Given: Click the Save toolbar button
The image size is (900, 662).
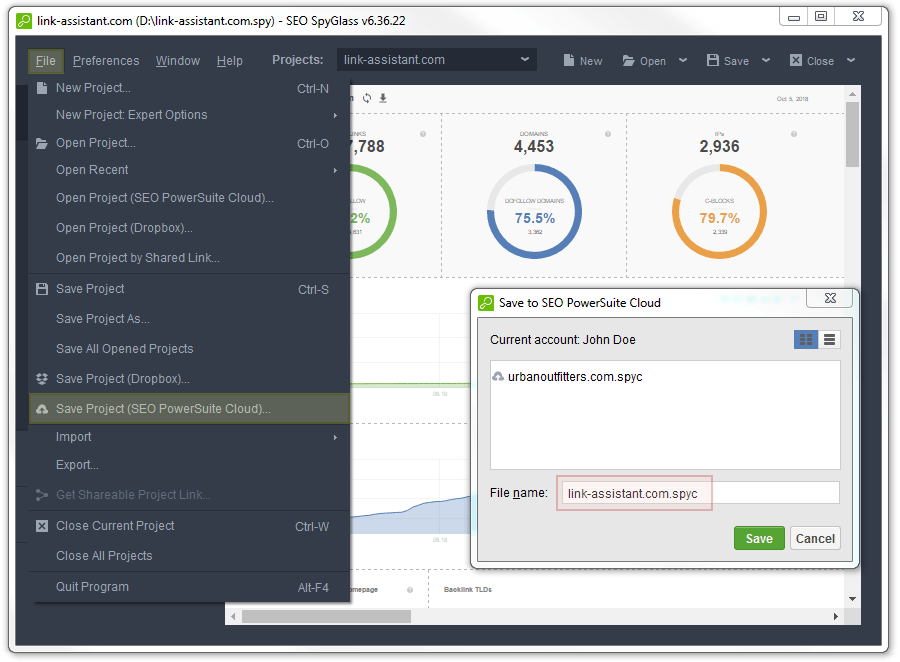Looking at the screenshot, I should coord(728,61).
